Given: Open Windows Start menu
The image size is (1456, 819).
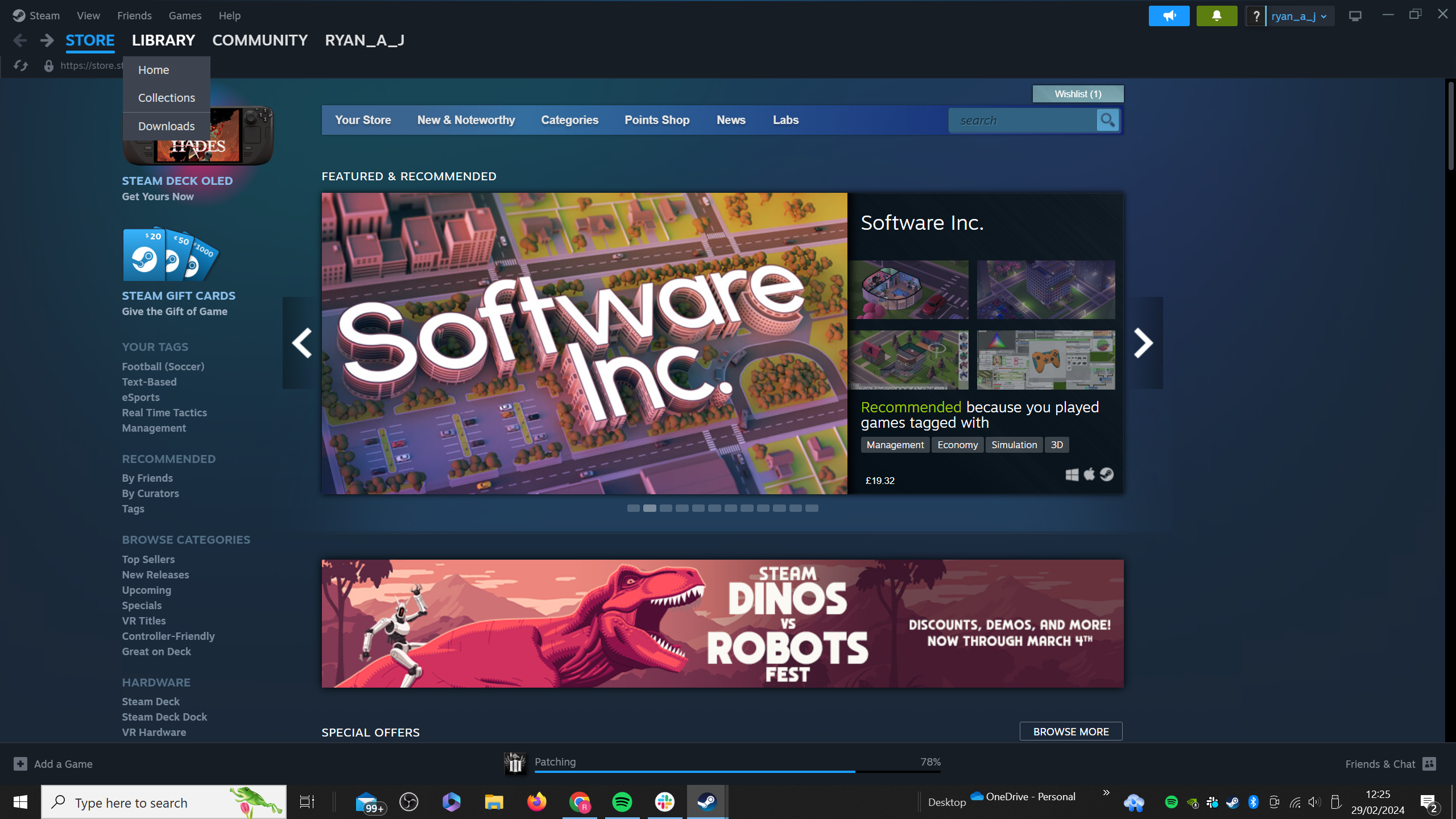Looking at the screenshot, I should 20,802.
